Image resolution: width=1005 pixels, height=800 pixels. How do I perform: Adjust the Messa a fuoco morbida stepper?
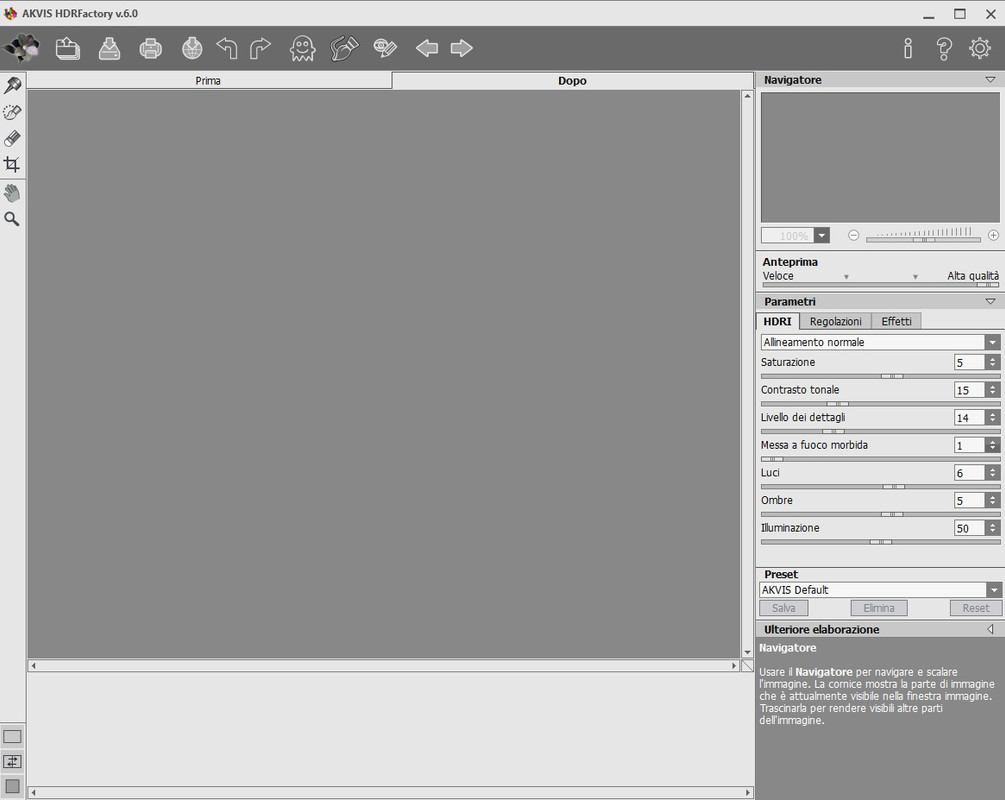pyautogui.click(x=993, y=446)
